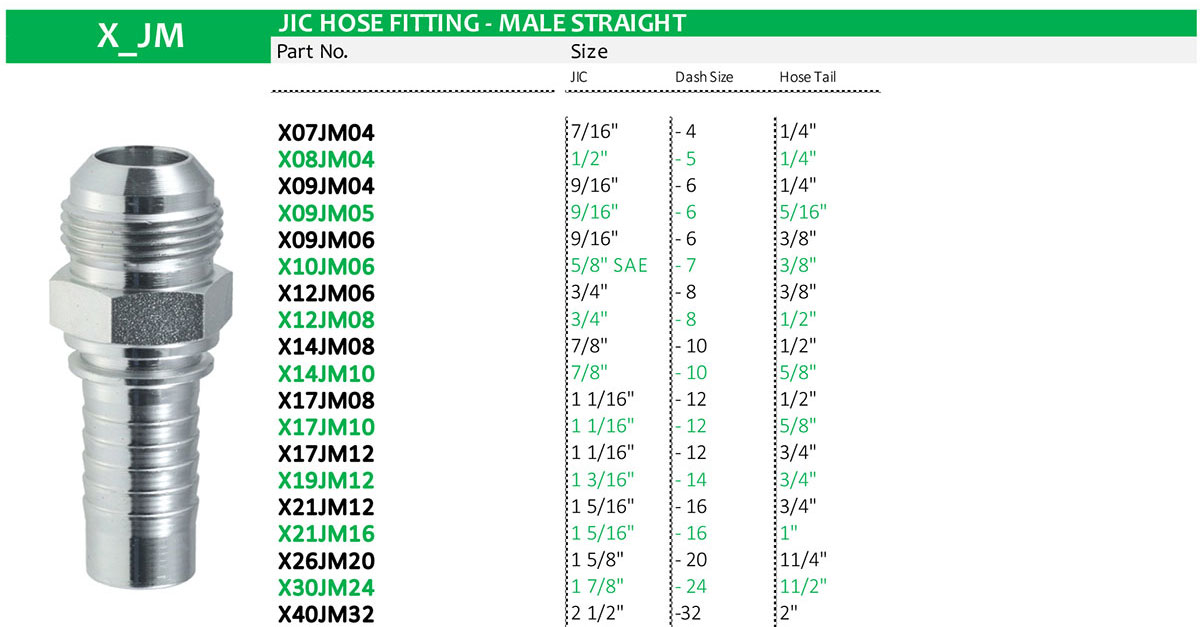The height and width of the screenshot is (627, 1200).
Task: Select part number X12JM08
Action: [x=326, y=320]
